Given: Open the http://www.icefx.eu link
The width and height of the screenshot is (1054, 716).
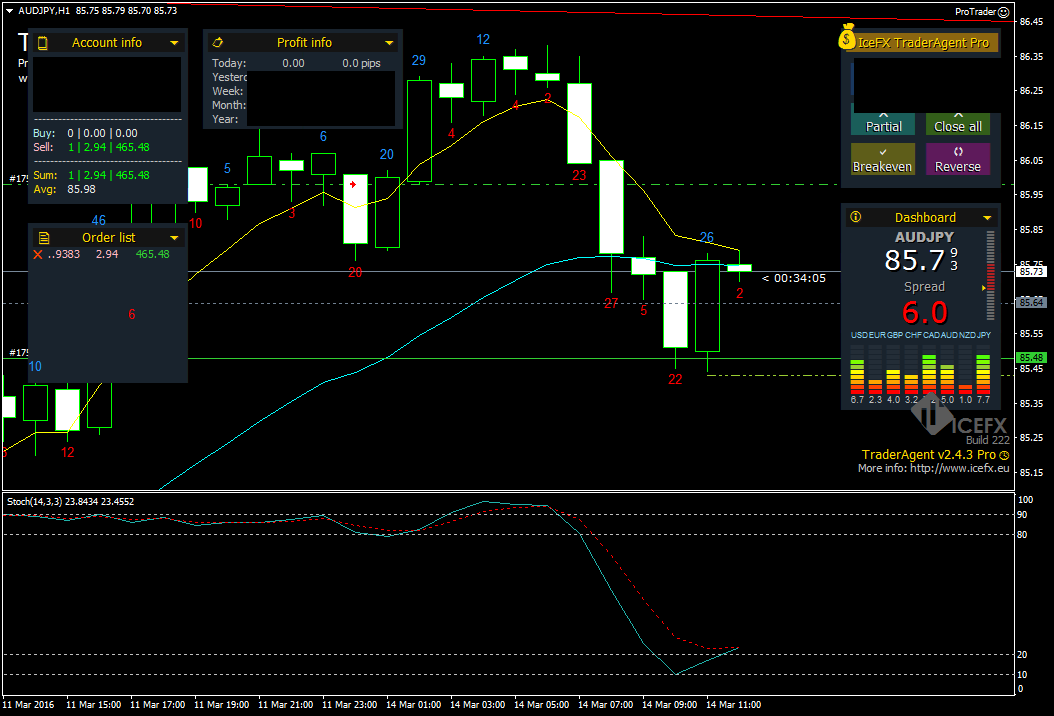Looking at the screenshot, I should click(x=959, y=468).
